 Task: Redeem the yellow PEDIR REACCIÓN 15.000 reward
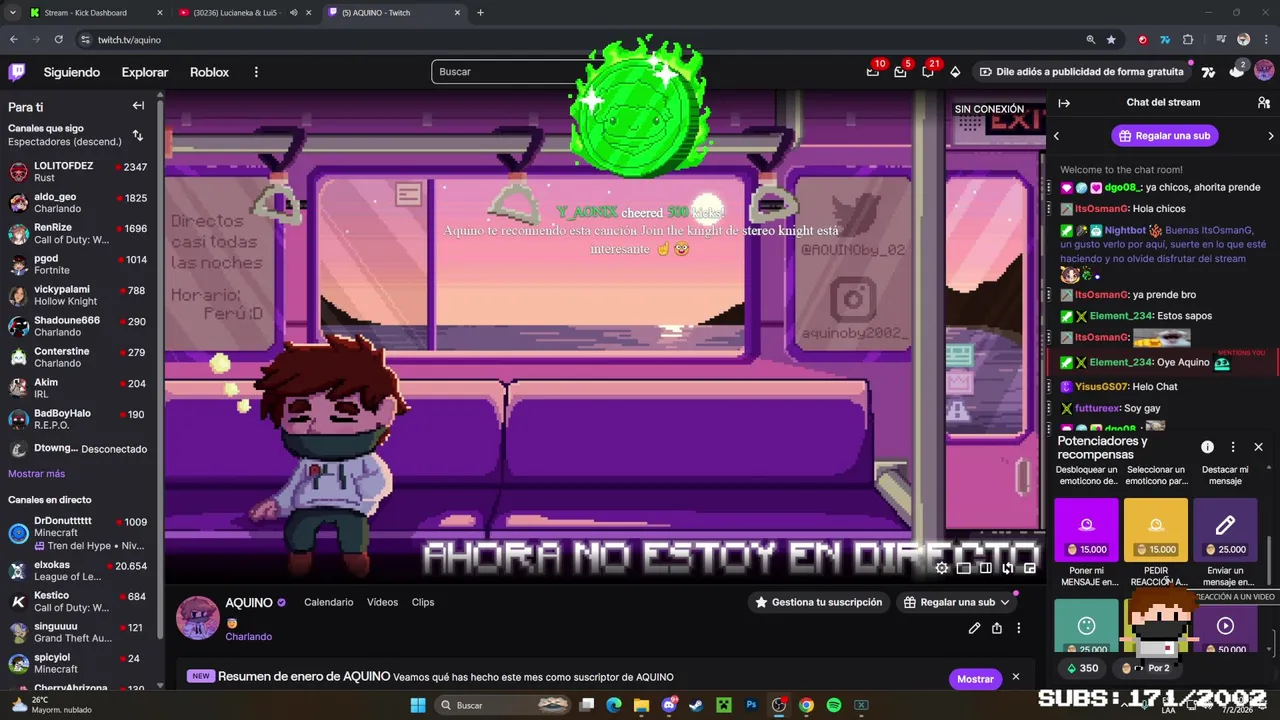pos(1156,530)
